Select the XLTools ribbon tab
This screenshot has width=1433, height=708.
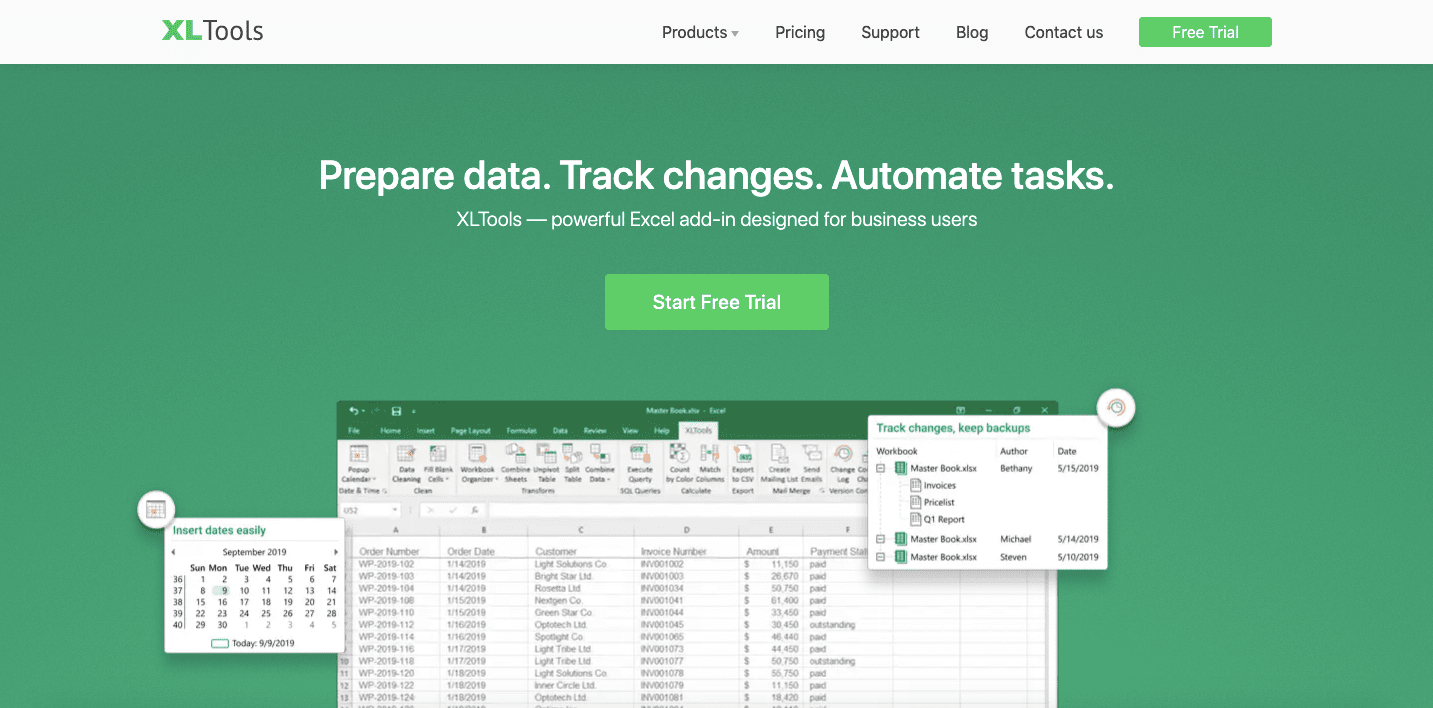click(698, 431)
